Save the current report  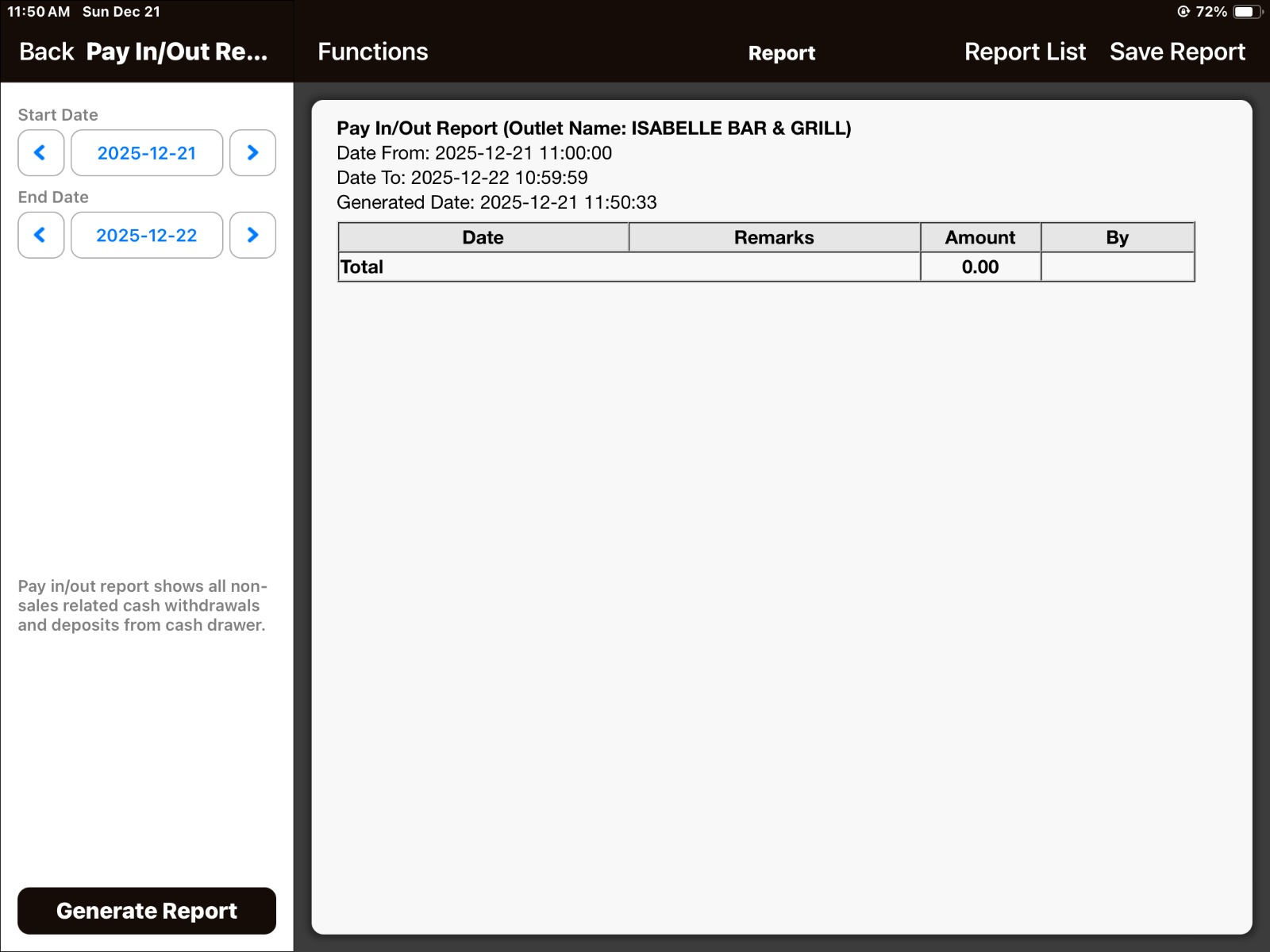pyautogui.click(x=1177, y=52)
